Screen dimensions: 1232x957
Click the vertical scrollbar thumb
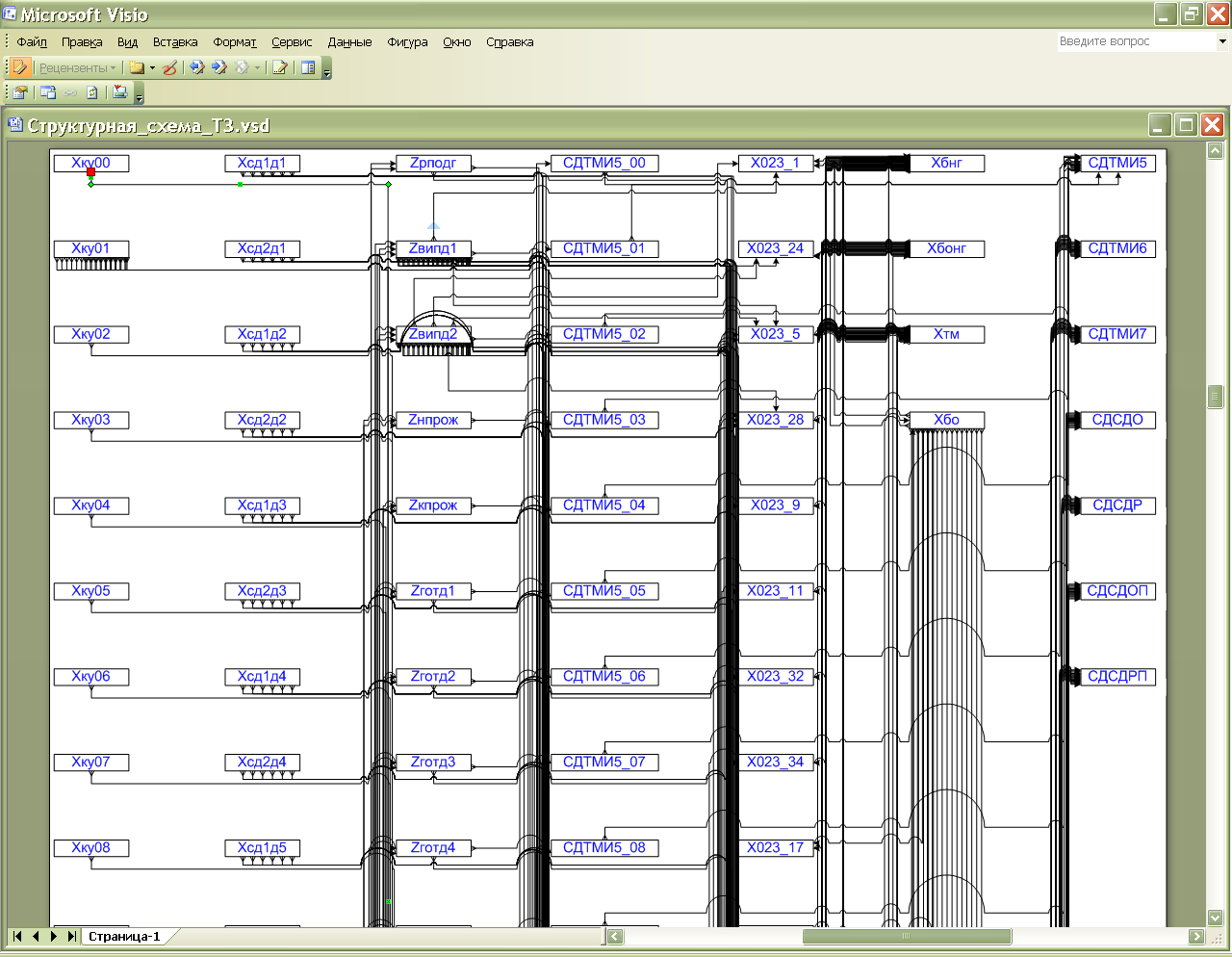tap(1215, 396)
